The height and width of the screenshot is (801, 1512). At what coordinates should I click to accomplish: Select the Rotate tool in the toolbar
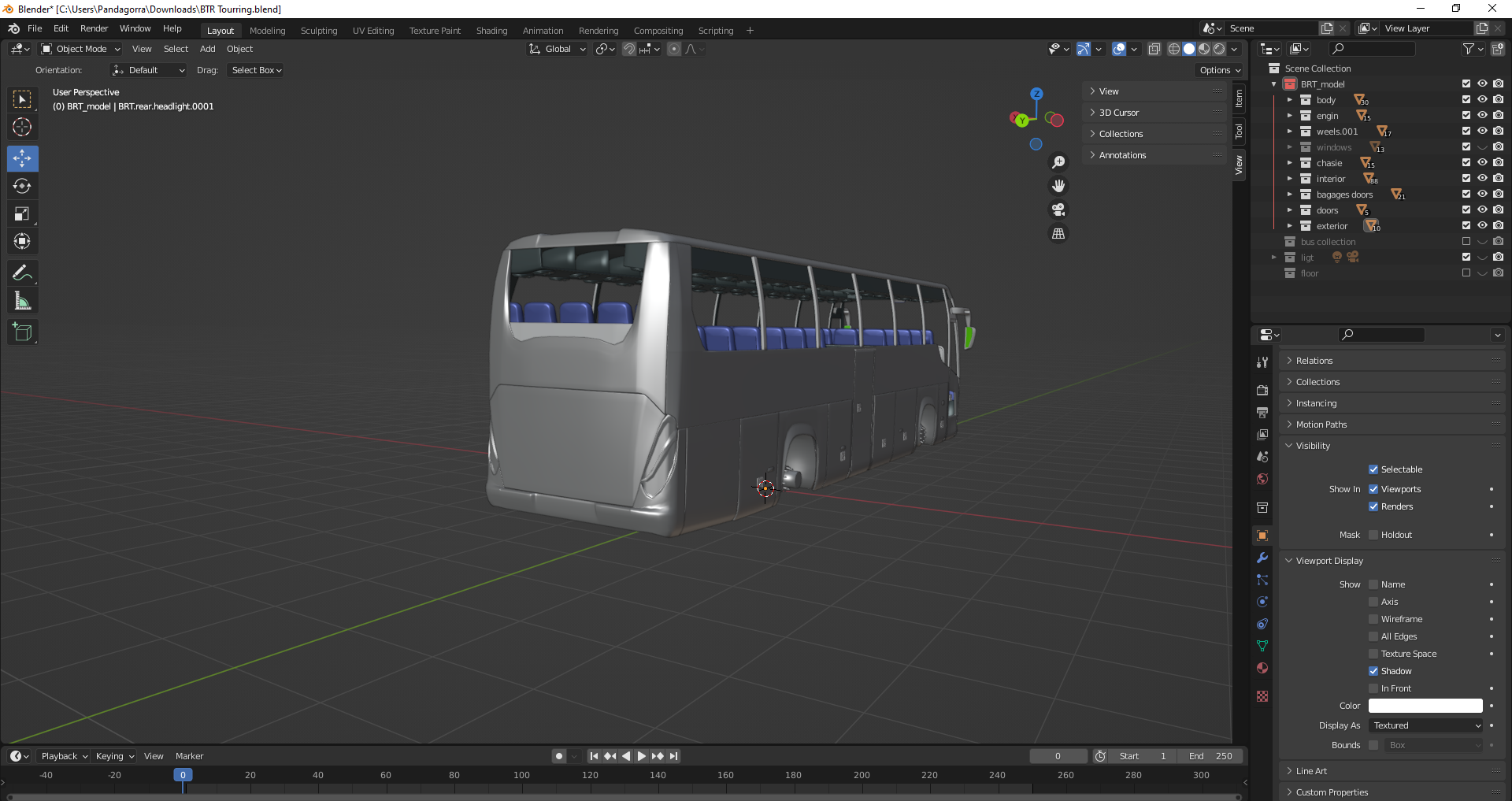click(x=22, y=187)
